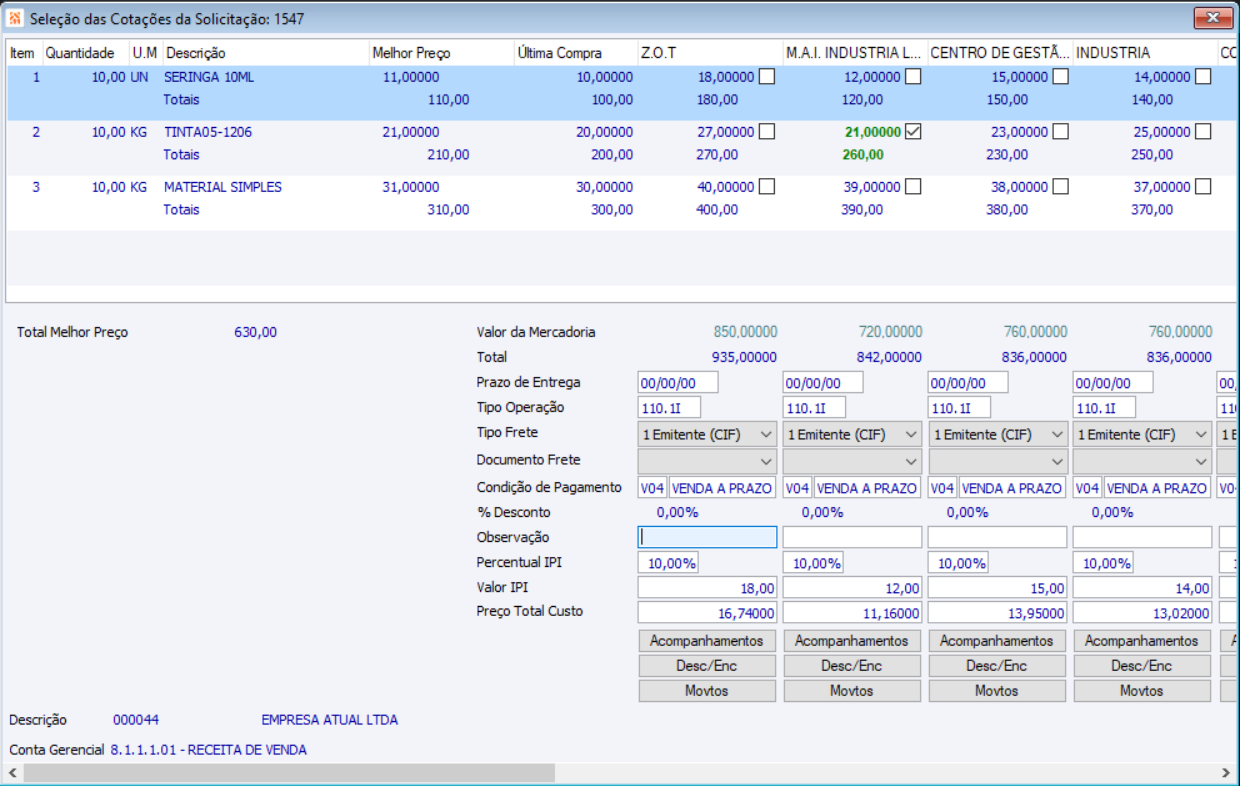This screenshot has height=786, width=1240.
Task: Select INDUSTRIA checkbox for SERINGA 10ML row
Action: click(1203, 76)
